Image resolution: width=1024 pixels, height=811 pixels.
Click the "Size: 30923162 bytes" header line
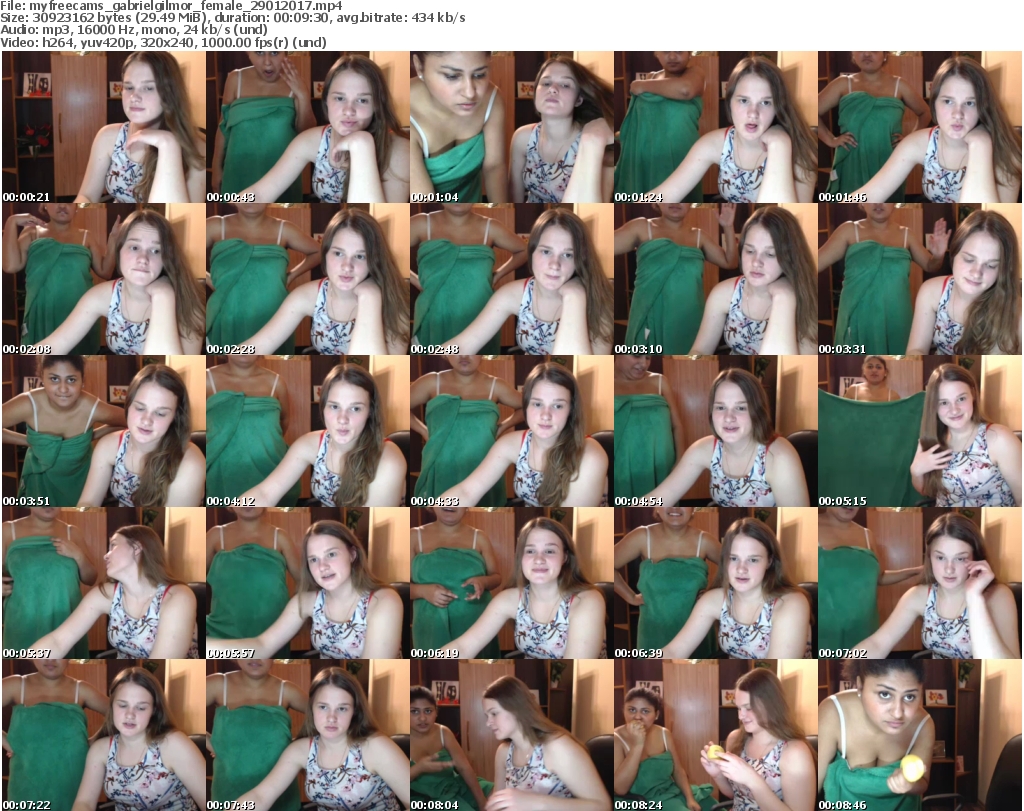[232, 18]
